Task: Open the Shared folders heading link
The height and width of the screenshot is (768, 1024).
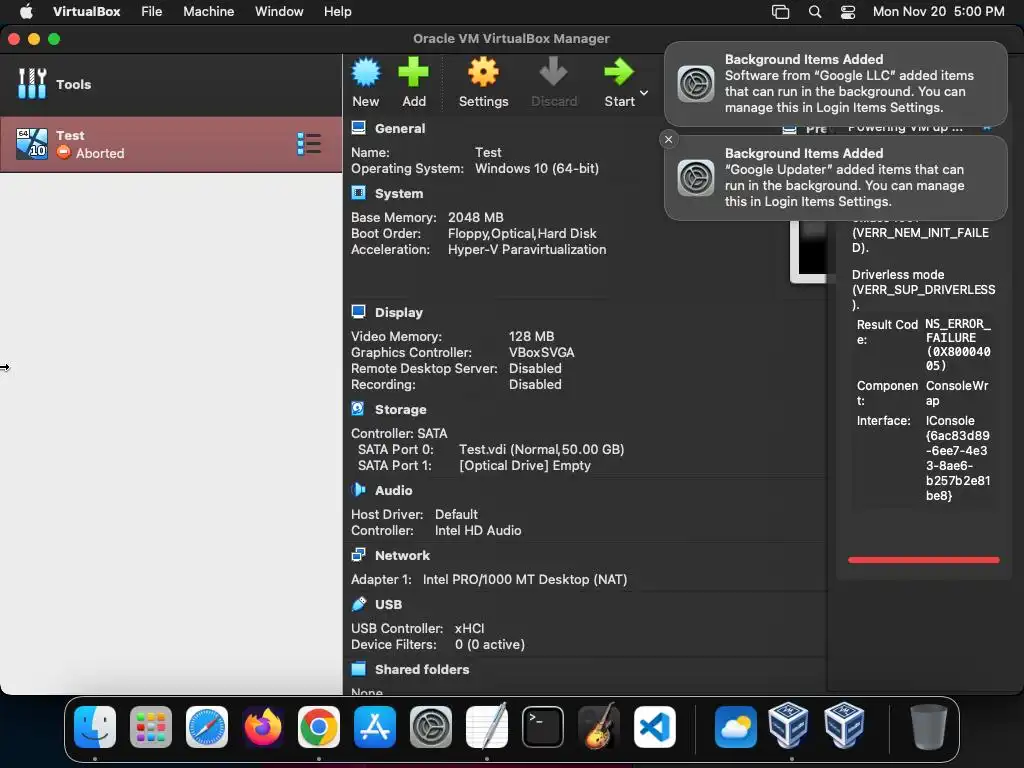Action: point(422,669)
